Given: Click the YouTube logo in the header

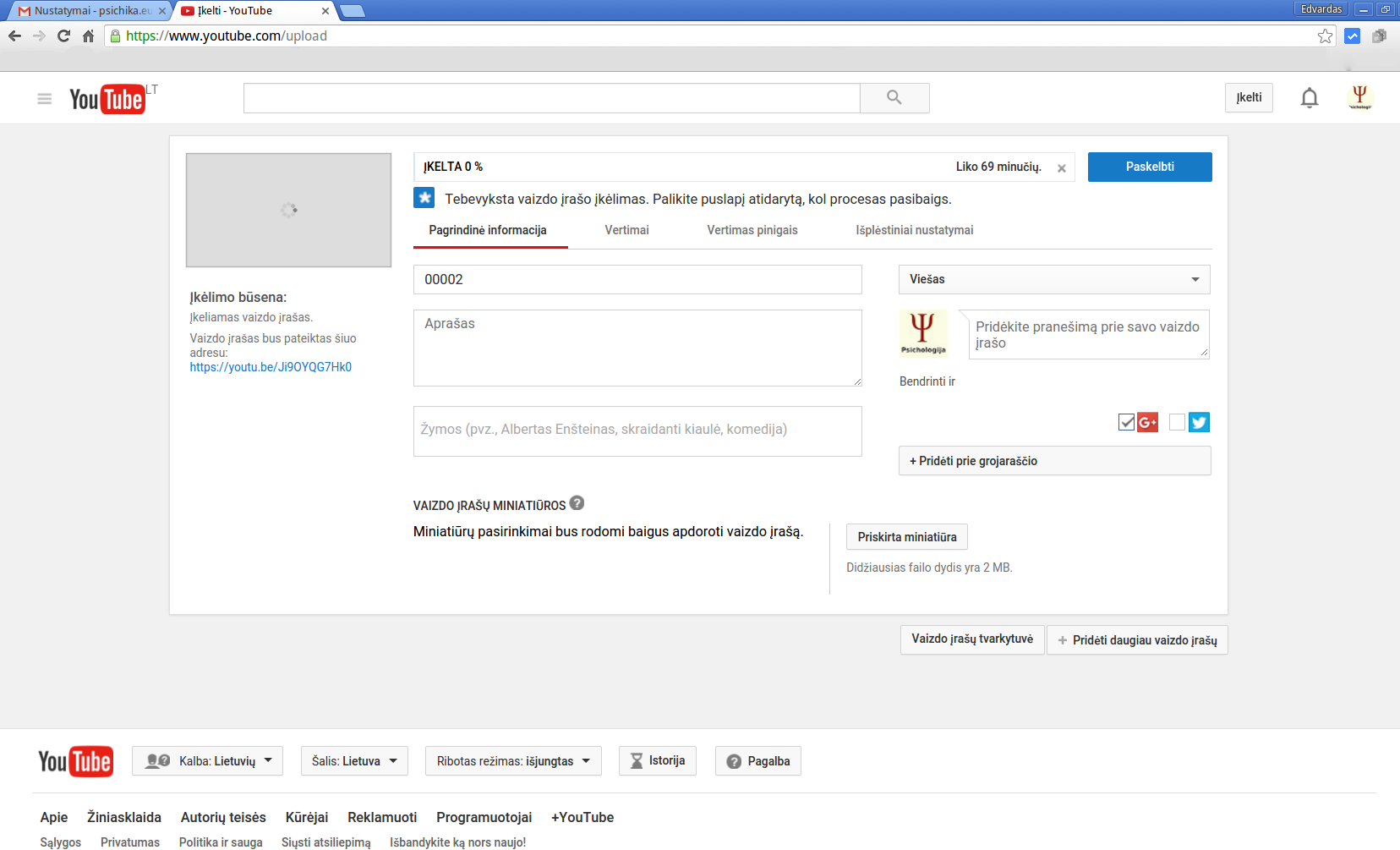Looking at the screenshot, I should click(x=108, y=99).
